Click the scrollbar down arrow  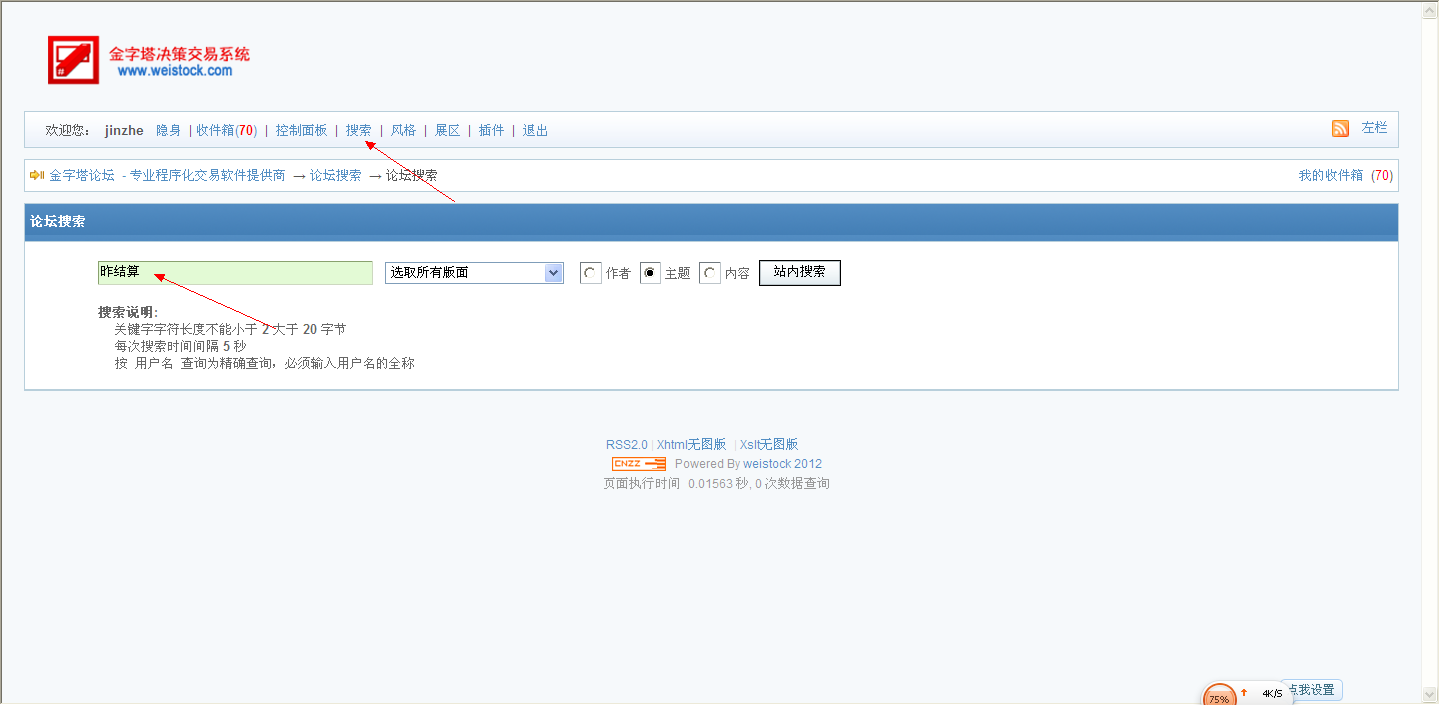click(1430, 694)
